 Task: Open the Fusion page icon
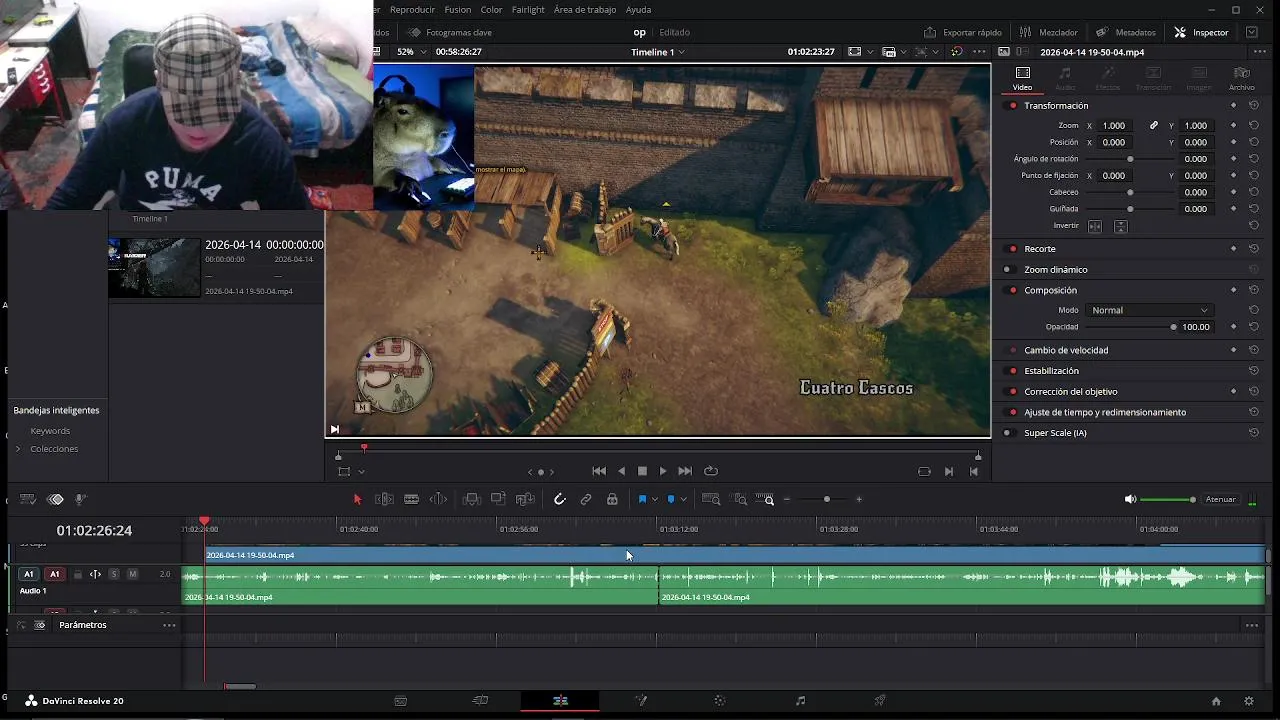[x=640, y=701]
